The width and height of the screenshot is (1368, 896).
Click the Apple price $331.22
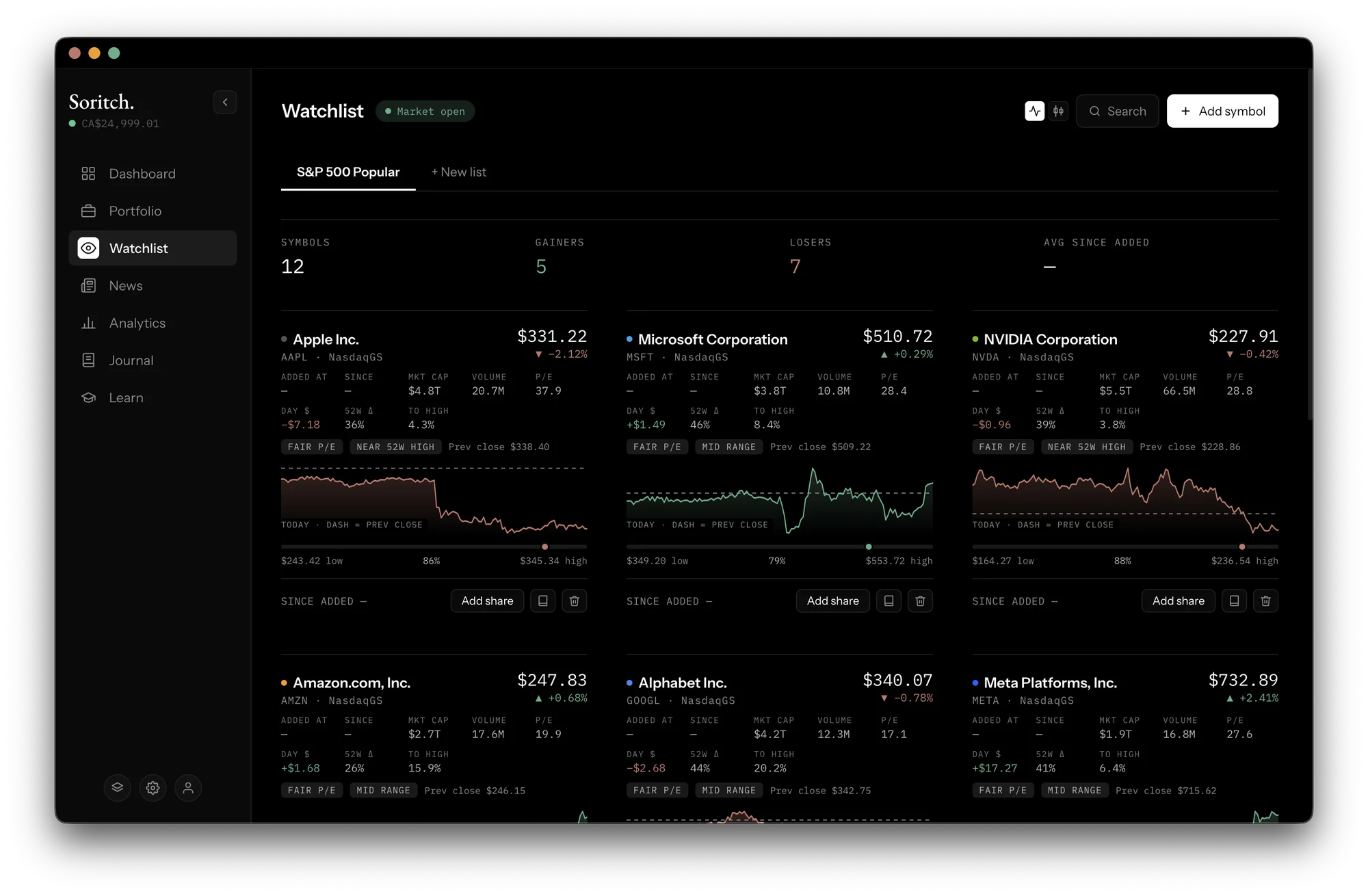[x=552, y=337]
